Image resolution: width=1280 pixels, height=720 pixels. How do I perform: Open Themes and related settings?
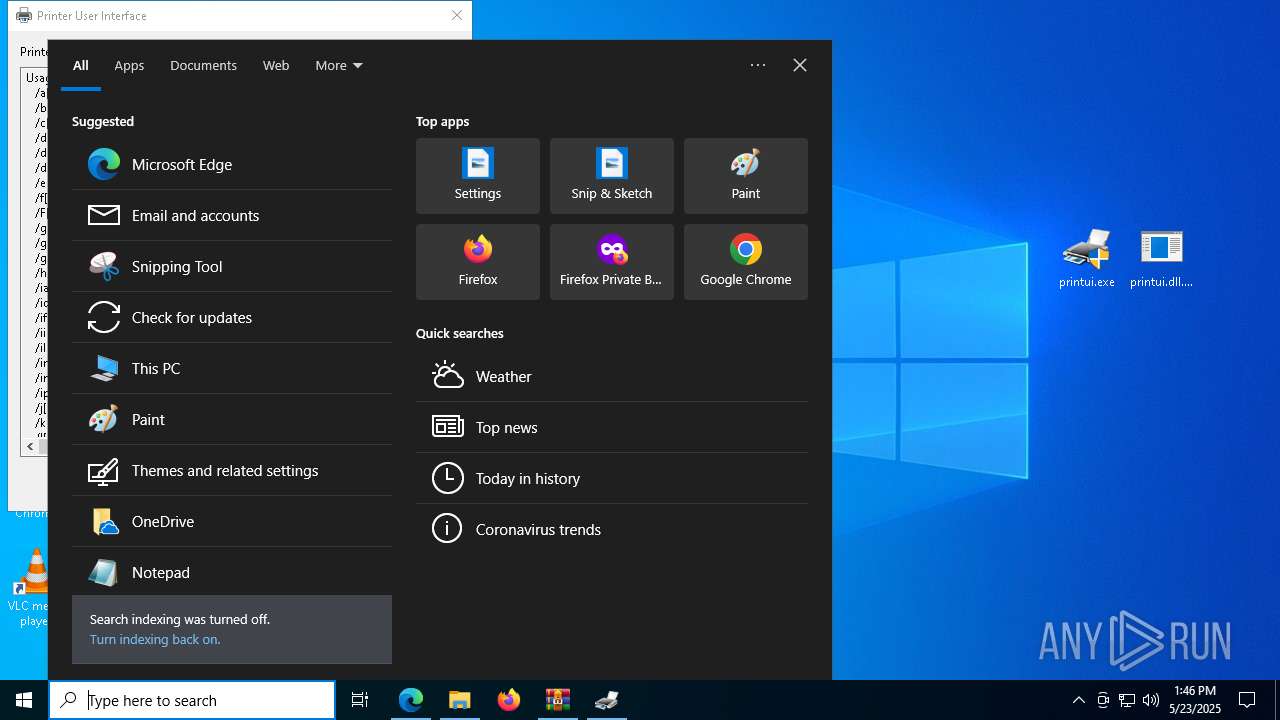232,470
